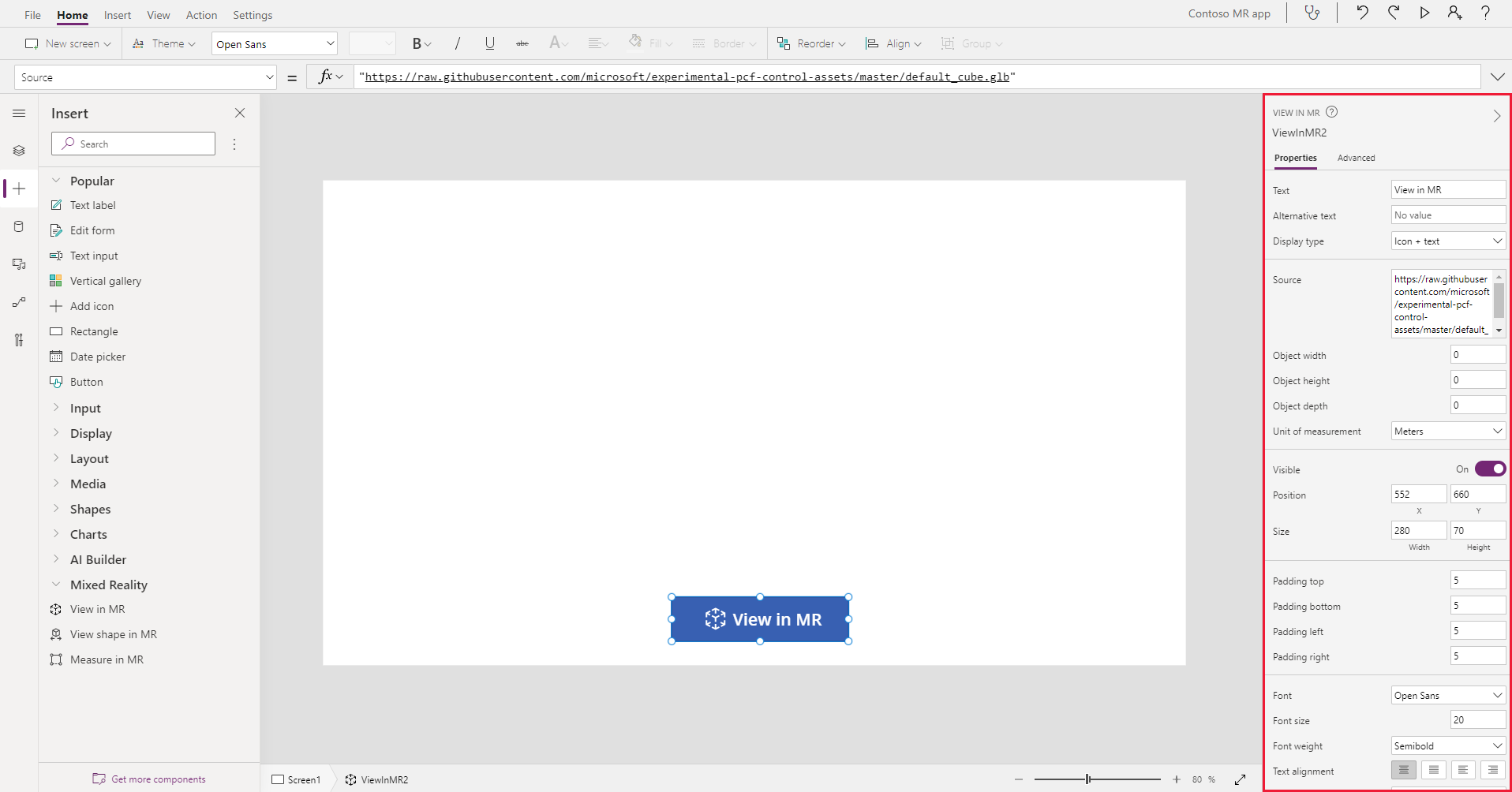This screenshot has width=1512, height=792.
Task: Open the property selector Source dropdown
Action: click(x=145, y=77)
